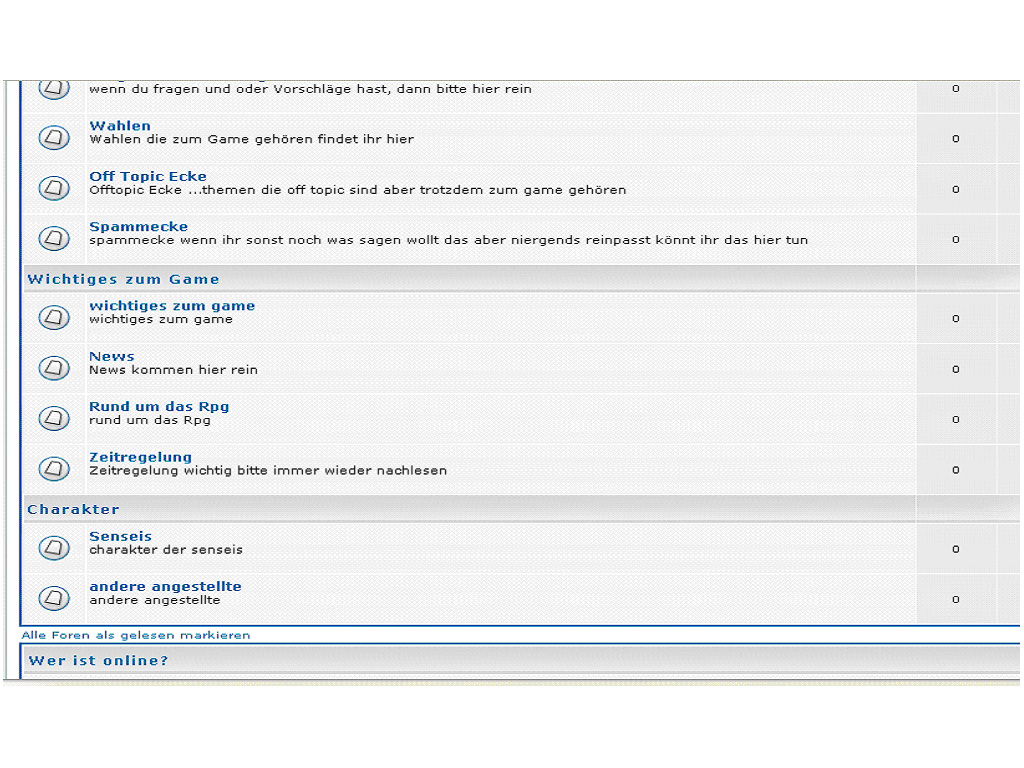The image size is (1024, 768).
Task: Open the Wahlen forum
Action: tap(120, 126)
